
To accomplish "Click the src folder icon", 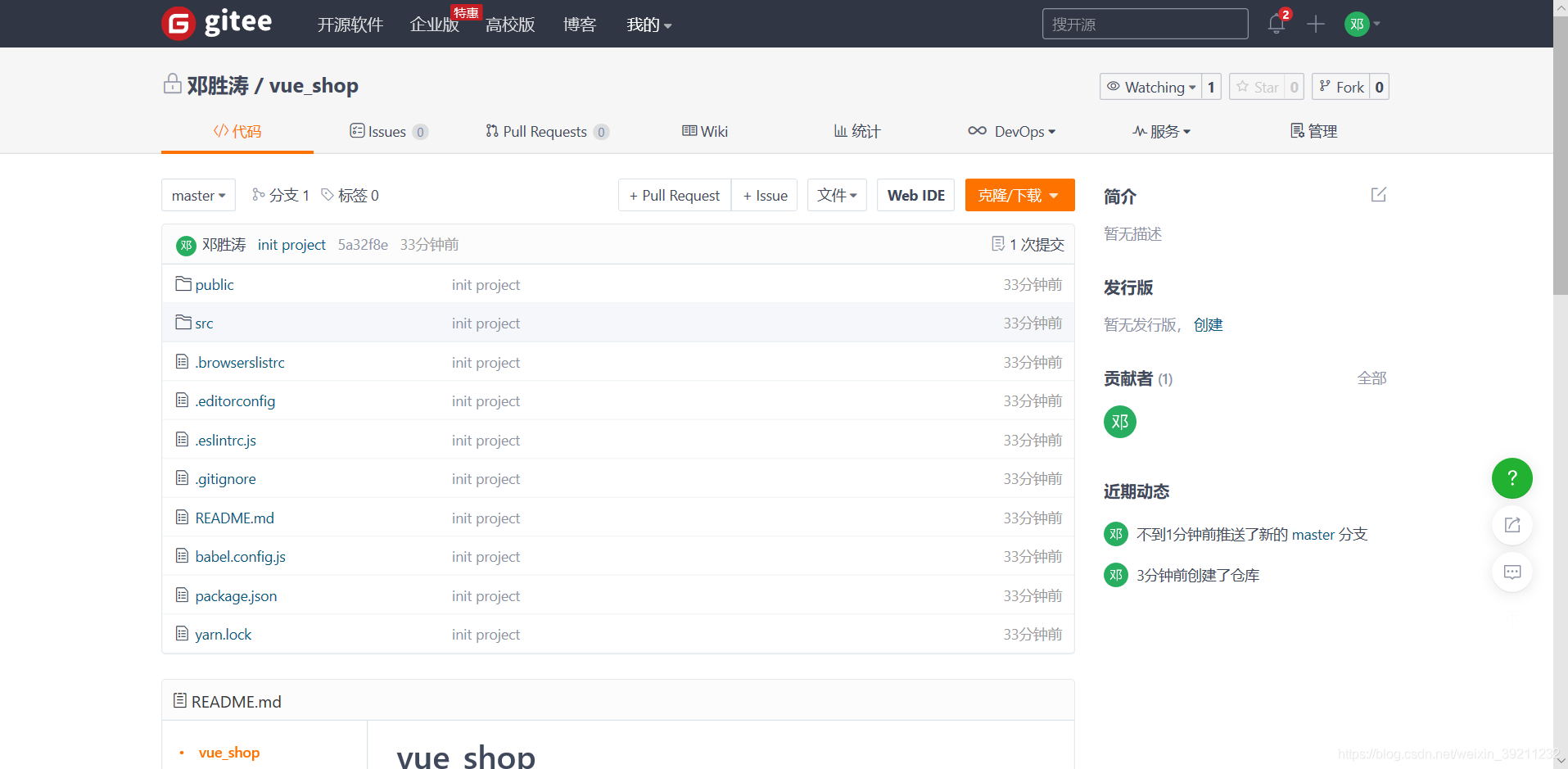I will coord(183,323).
